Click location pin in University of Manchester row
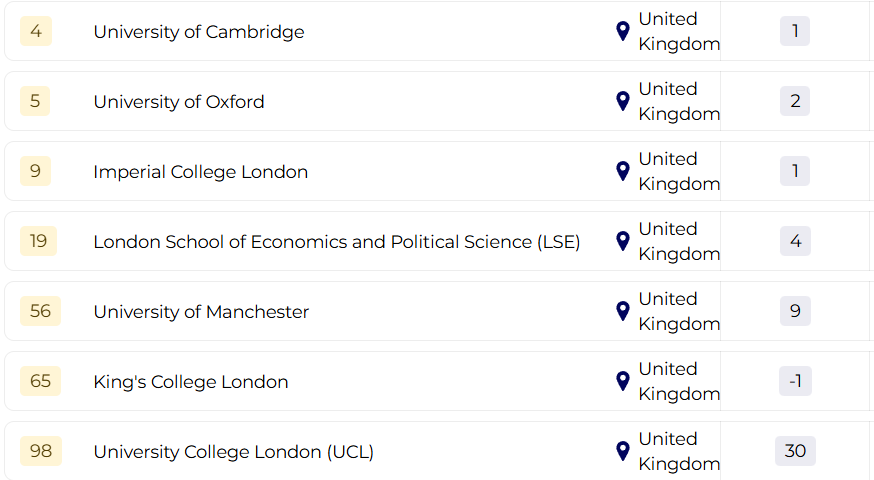 click(x=623, y=311)
